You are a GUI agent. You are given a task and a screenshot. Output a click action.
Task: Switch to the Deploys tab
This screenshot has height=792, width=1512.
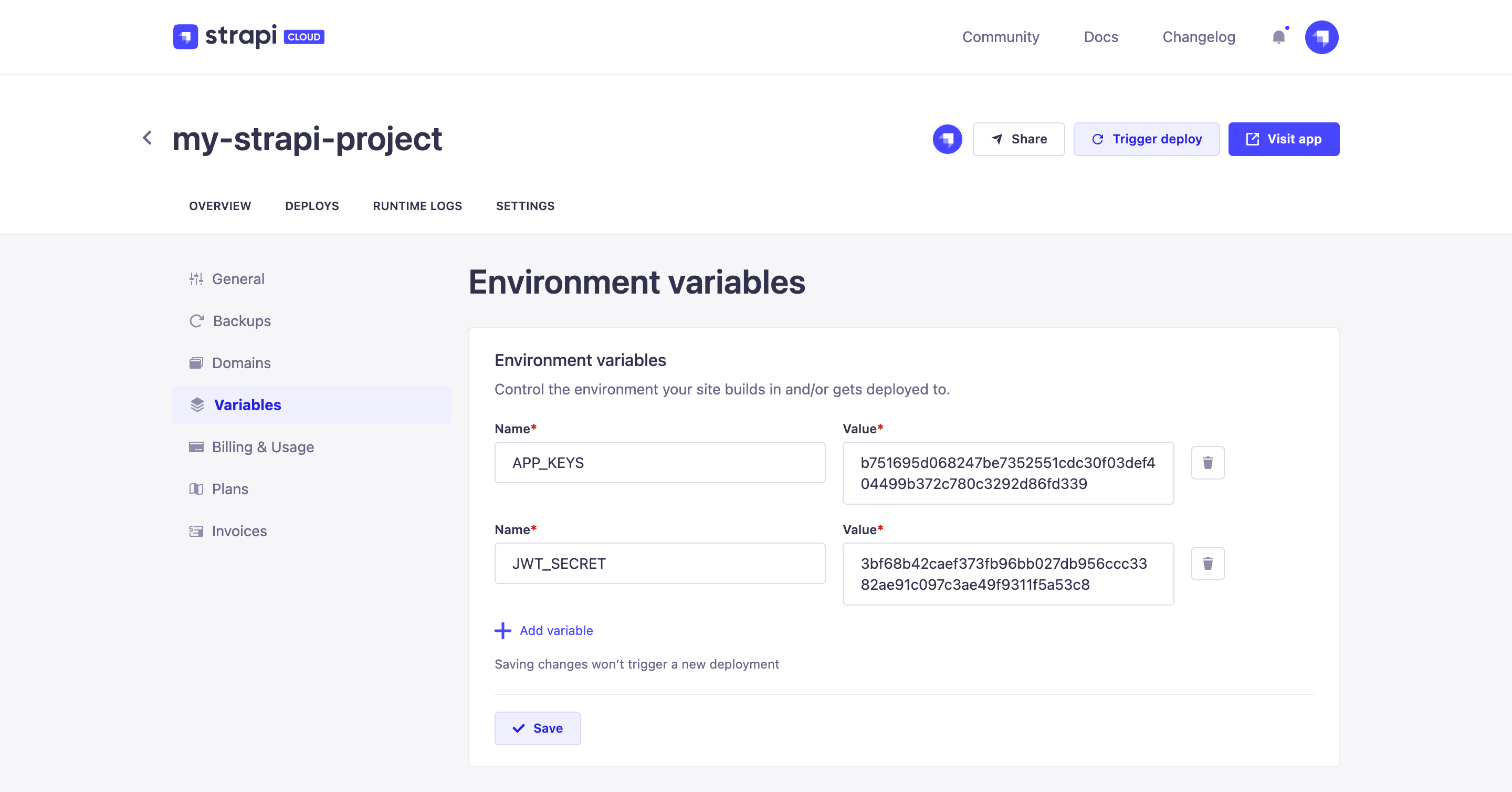[x=312, y=205]
